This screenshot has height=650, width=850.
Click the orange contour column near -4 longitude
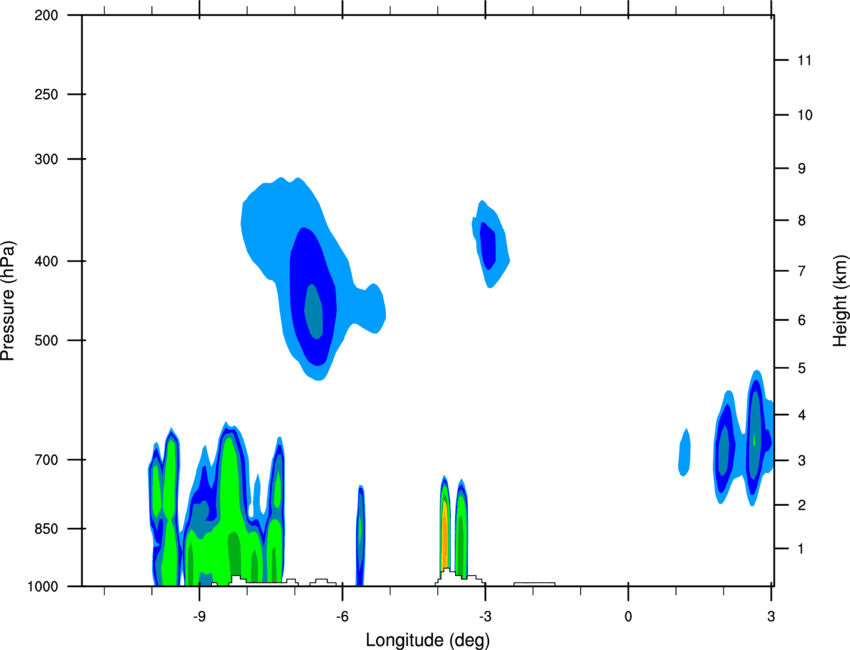point(444,534)
